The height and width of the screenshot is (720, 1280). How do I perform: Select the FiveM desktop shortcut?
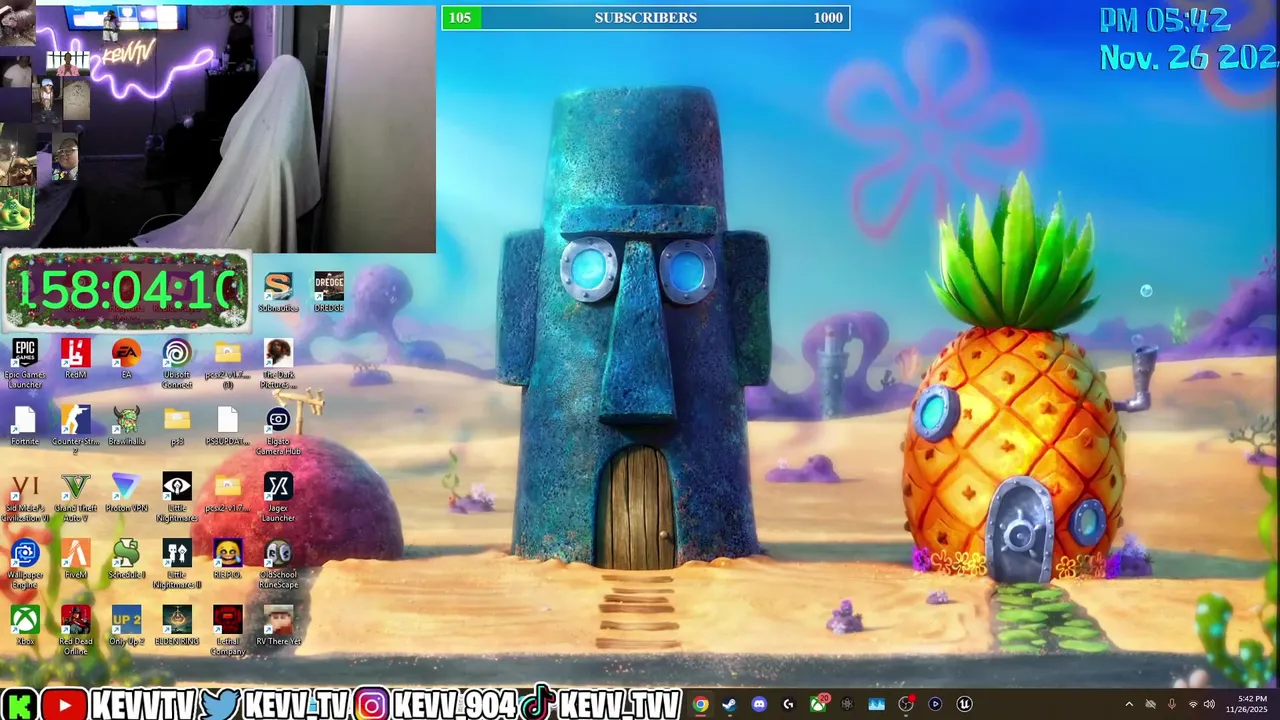[75, 560]
